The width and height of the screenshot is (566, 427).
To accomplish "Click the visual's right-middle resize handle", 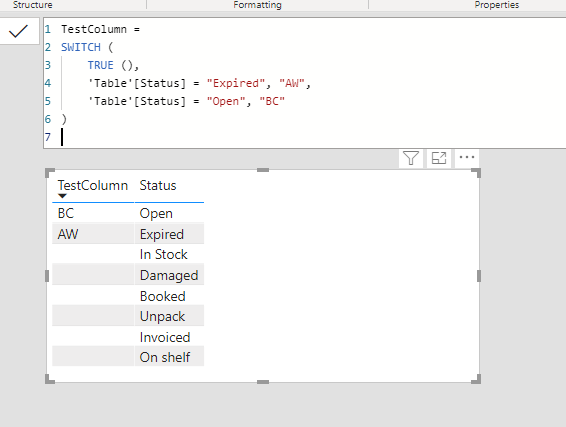I will 479,276.
